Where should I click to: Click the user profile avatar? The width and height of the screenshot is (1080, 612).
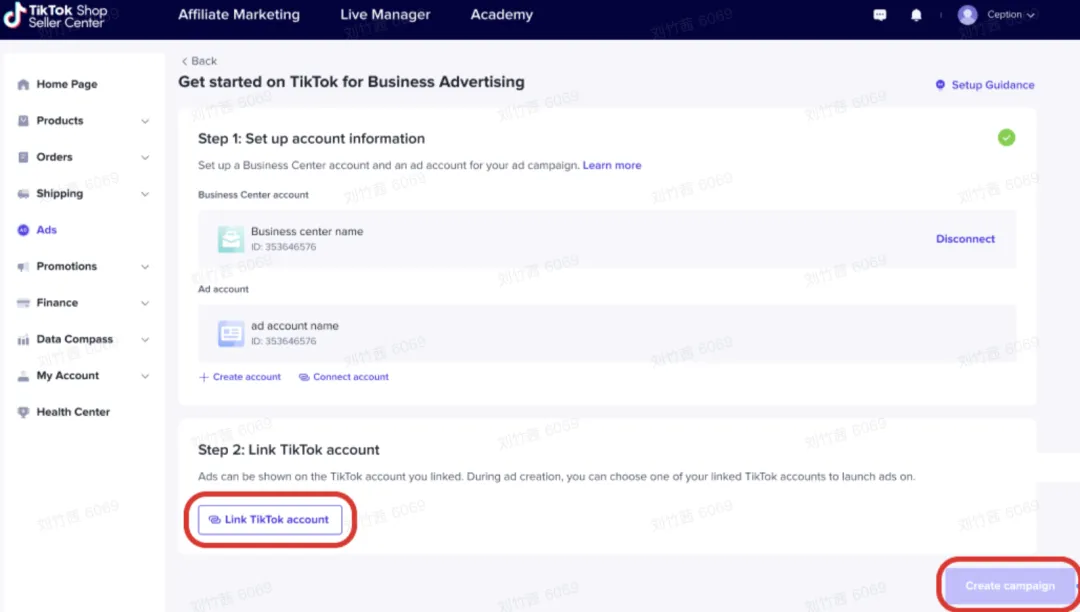[x=967, y=14]
